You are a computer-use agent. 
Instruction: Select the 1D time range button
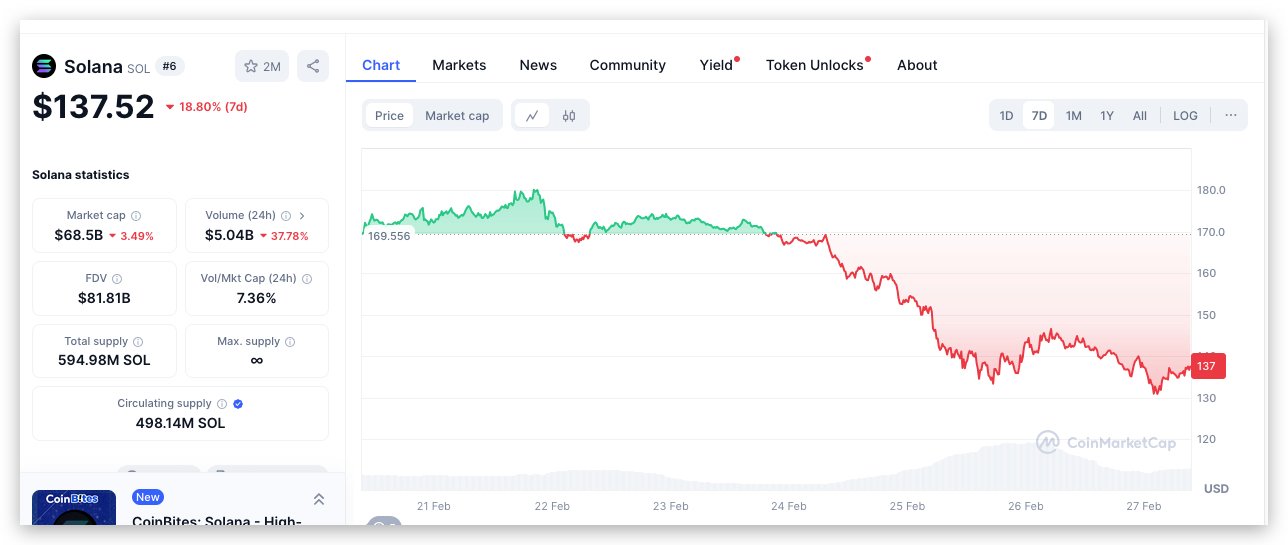tap(1006, 115)
